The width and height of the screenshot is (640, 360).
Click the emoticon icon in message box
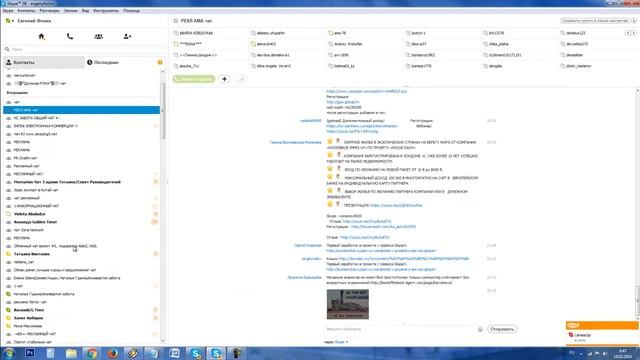pyautogui.click(x=480, y=329)
